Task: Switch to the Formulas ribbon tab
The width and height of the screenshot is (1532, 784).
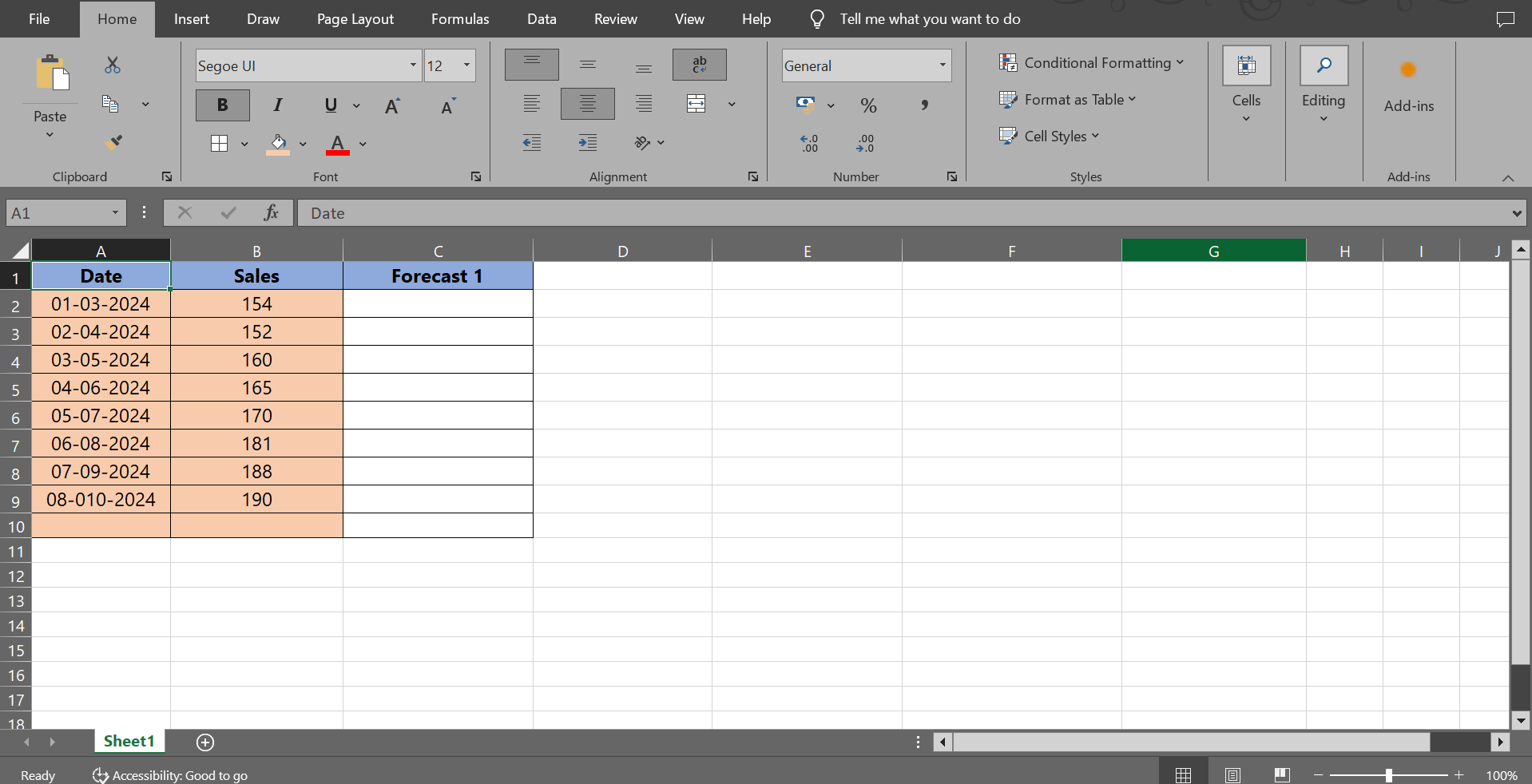Action: (459, 18)
